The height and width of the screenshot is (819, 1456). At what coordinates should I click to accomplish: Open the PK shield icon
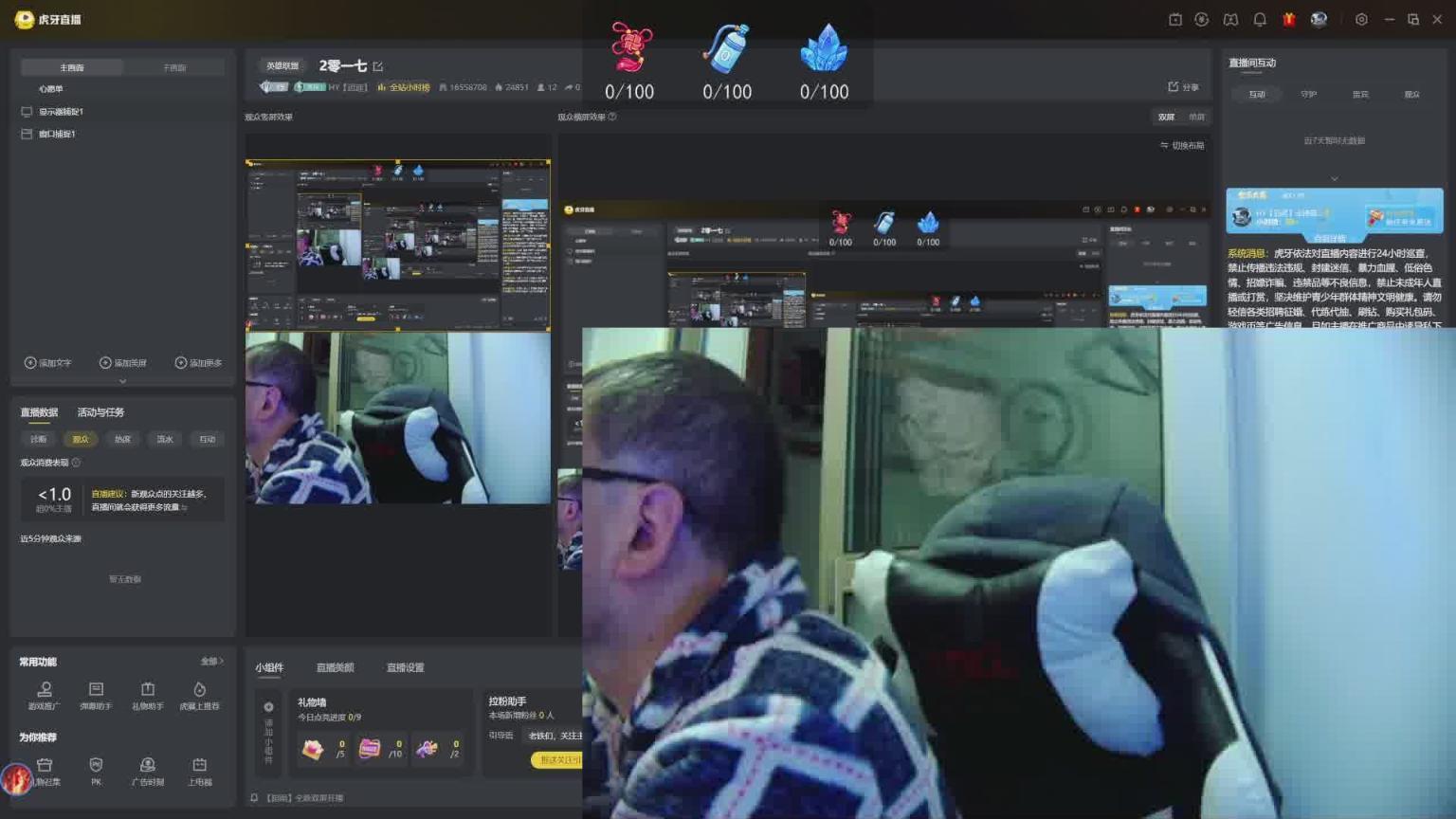(x=96, y=771)
